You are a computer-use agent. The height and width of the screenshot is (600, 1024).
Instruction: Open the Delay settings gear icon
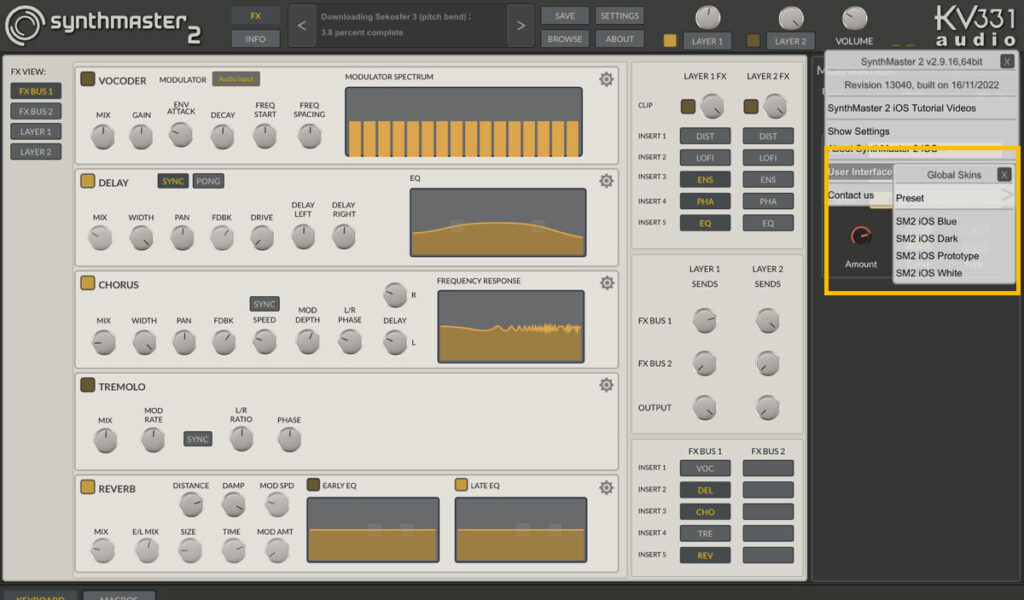tap(606, 181)
